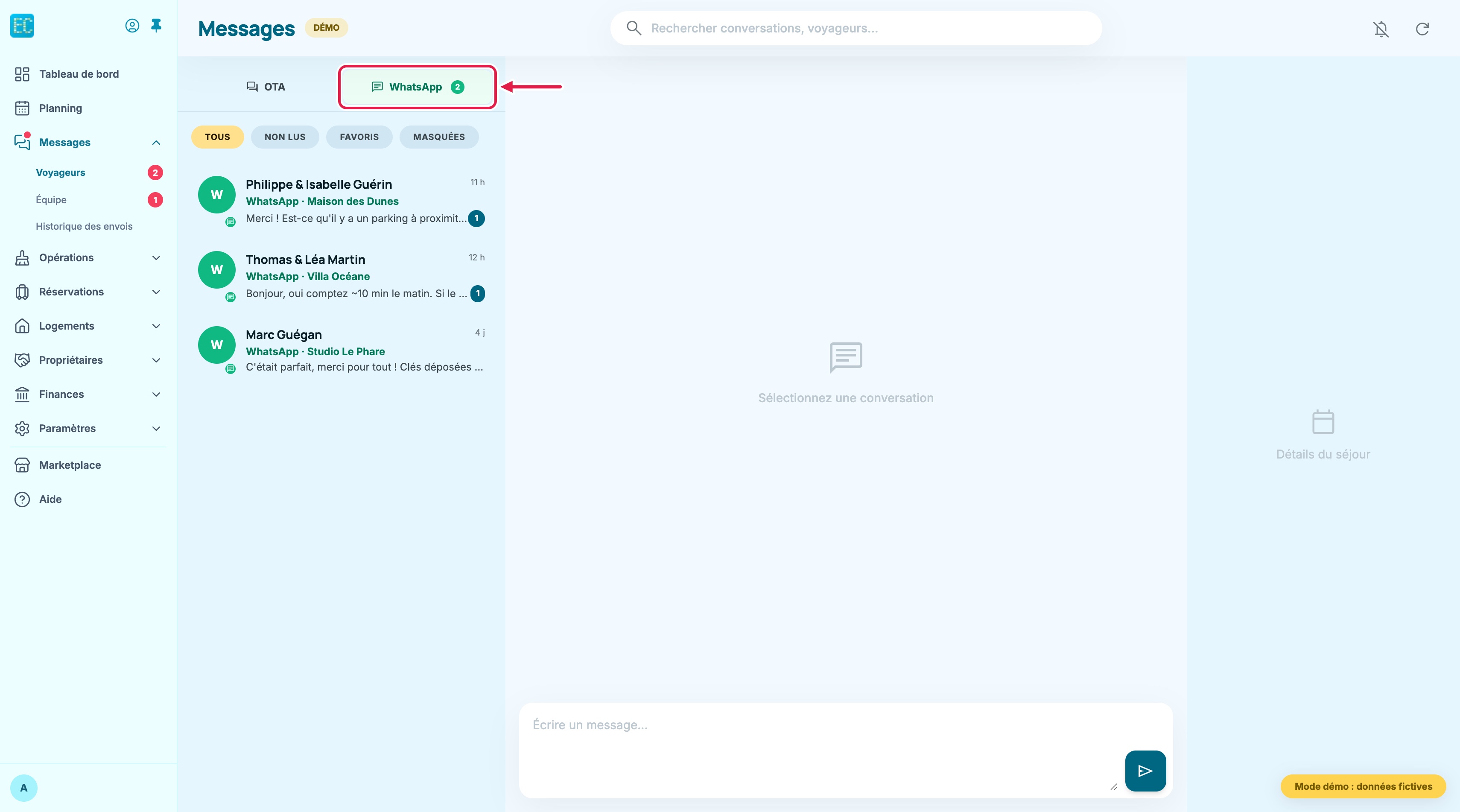Filter conversations by NON LUS
Viewport: 1460px width, 812px height.
(285, 137)
